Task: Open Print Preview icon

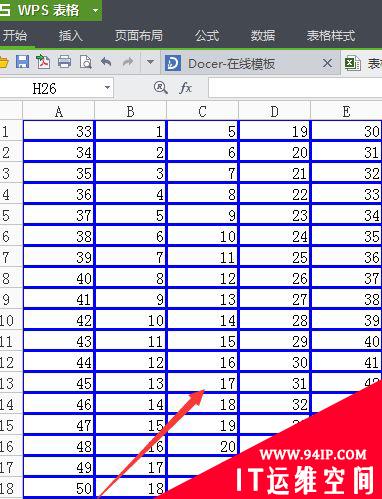Action: pyautogui.click(x=86, y=62)
